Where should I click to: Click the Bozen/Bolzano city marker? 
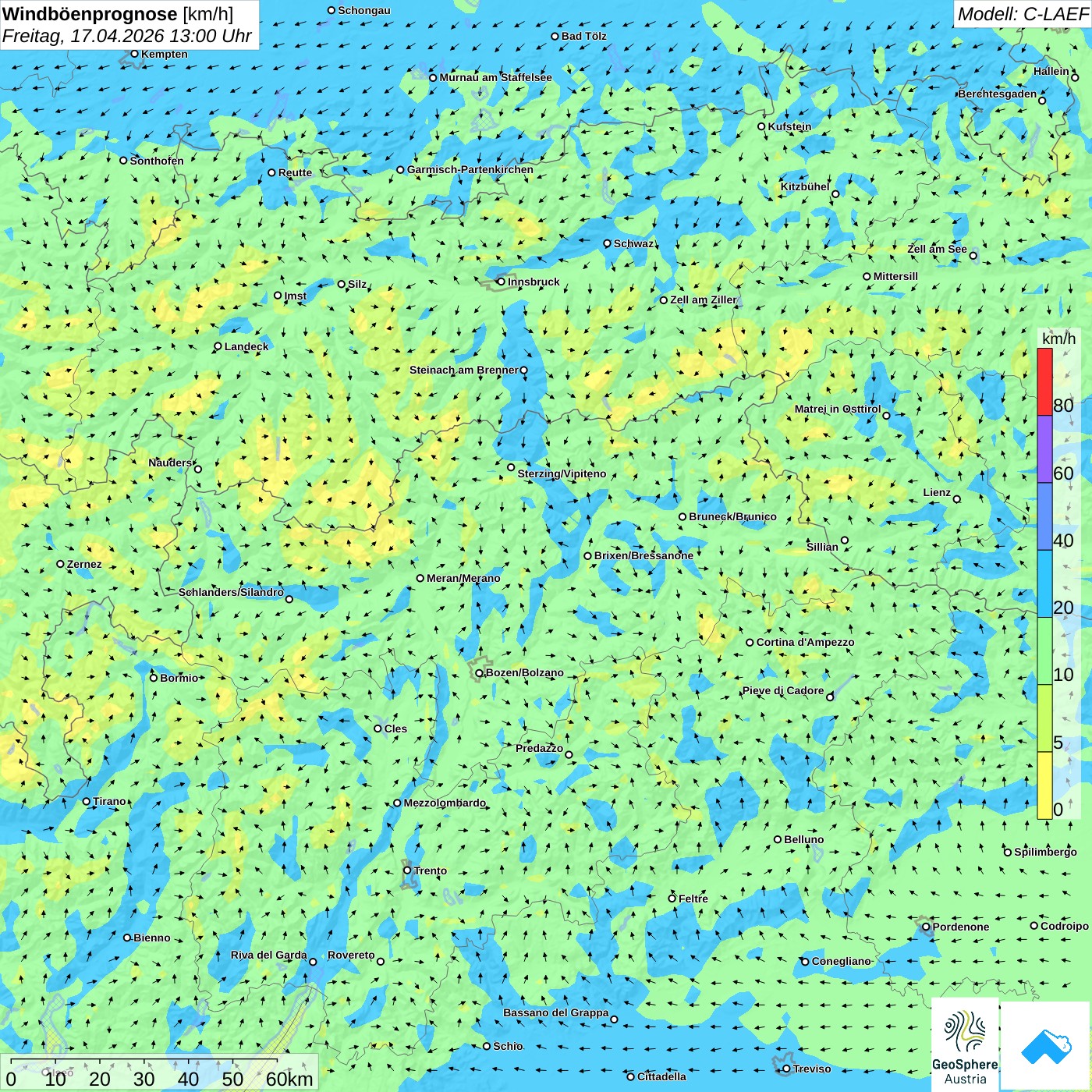pos(480,672)
